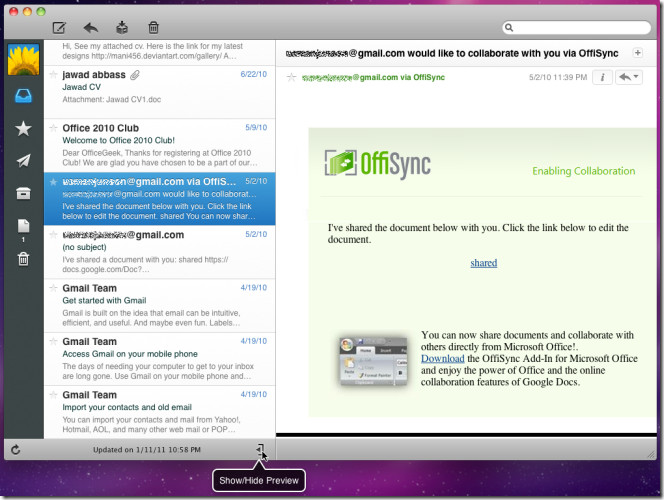This screenshot has height=500, width=664.
Task: Open Import your contacts and old email
Action: pos(160,412)
